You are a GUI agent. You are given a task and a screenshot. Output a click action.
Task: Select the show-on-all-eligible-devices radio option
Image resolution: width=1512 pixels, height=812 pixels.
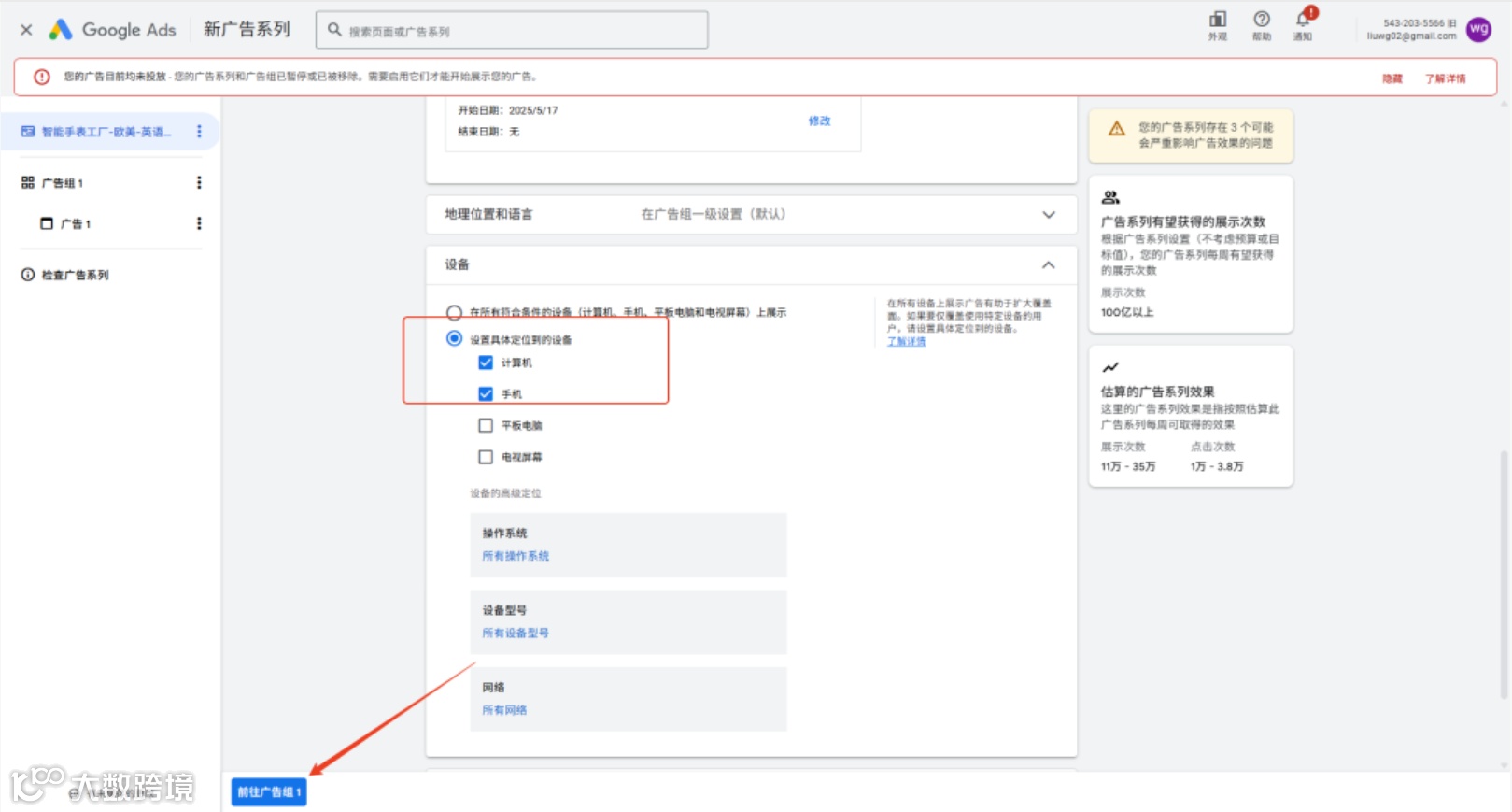454,312
